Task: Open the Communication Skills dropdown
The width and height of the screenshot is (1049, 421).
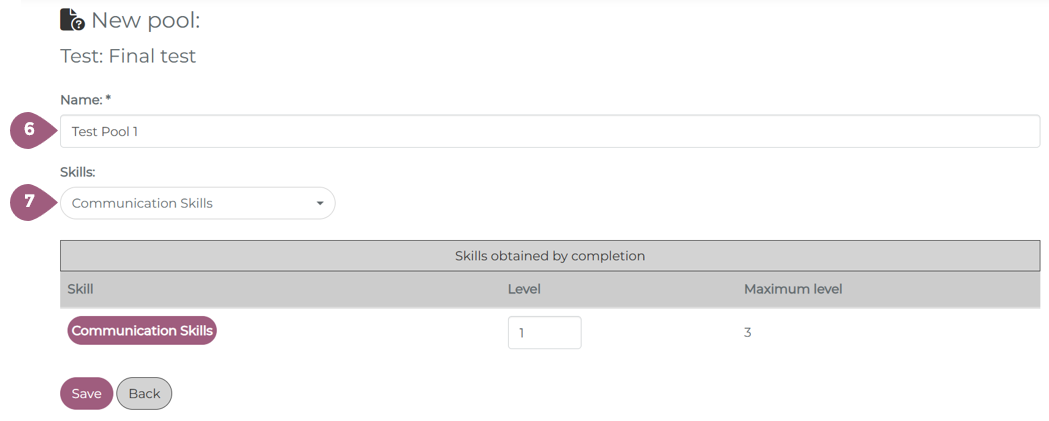Action: (x=197, y=204)
